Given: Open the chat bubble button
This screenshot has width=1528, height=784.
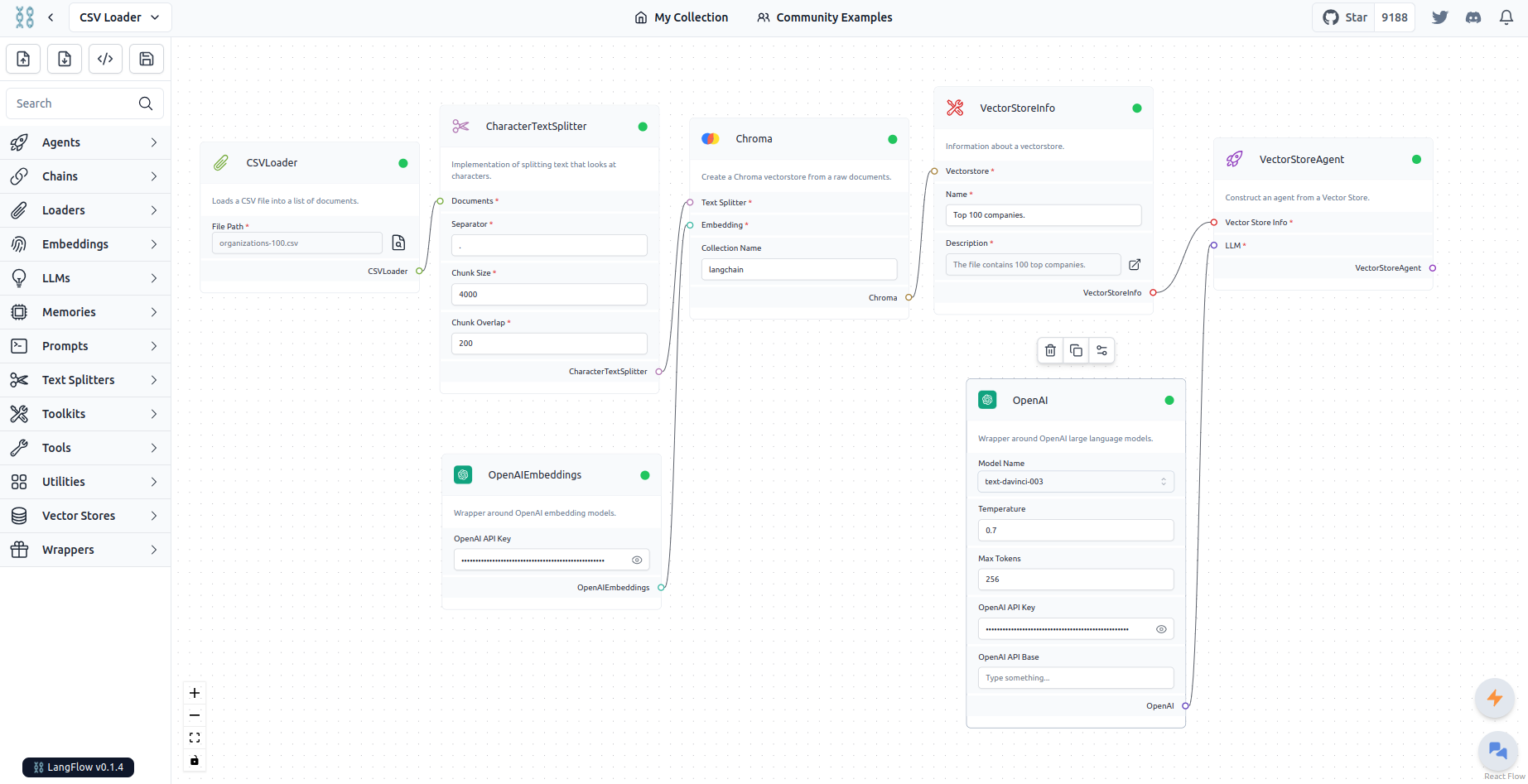Looking at the screenshot, I should point(1497,751).
